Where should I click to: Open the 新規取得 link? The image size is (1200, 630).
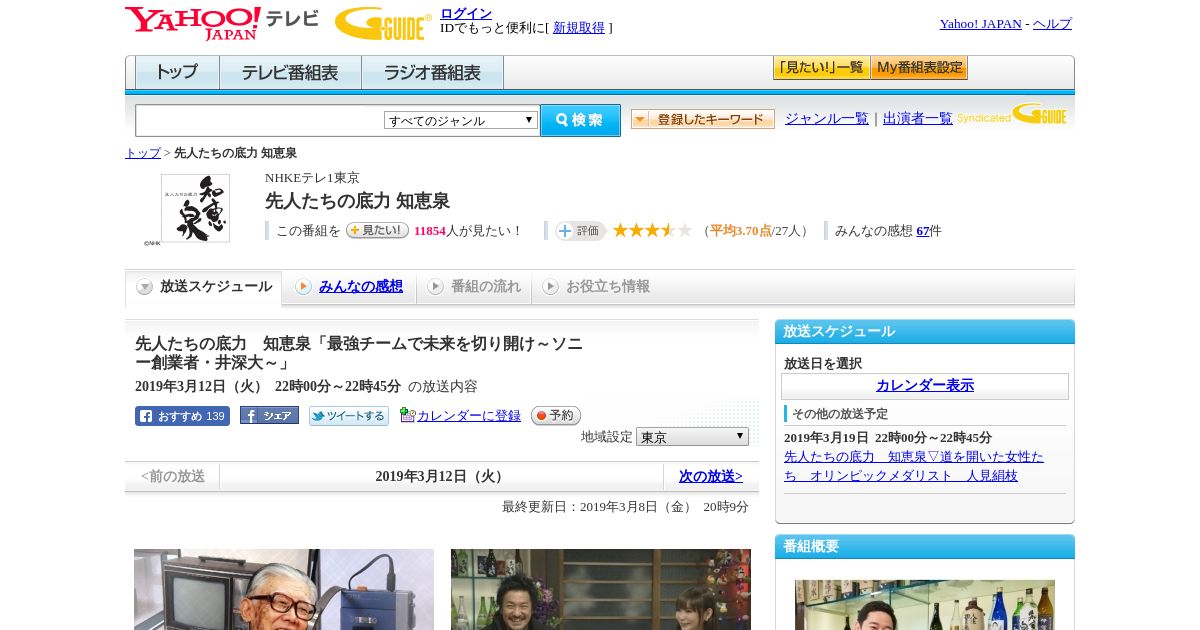[x=579, y=28]
